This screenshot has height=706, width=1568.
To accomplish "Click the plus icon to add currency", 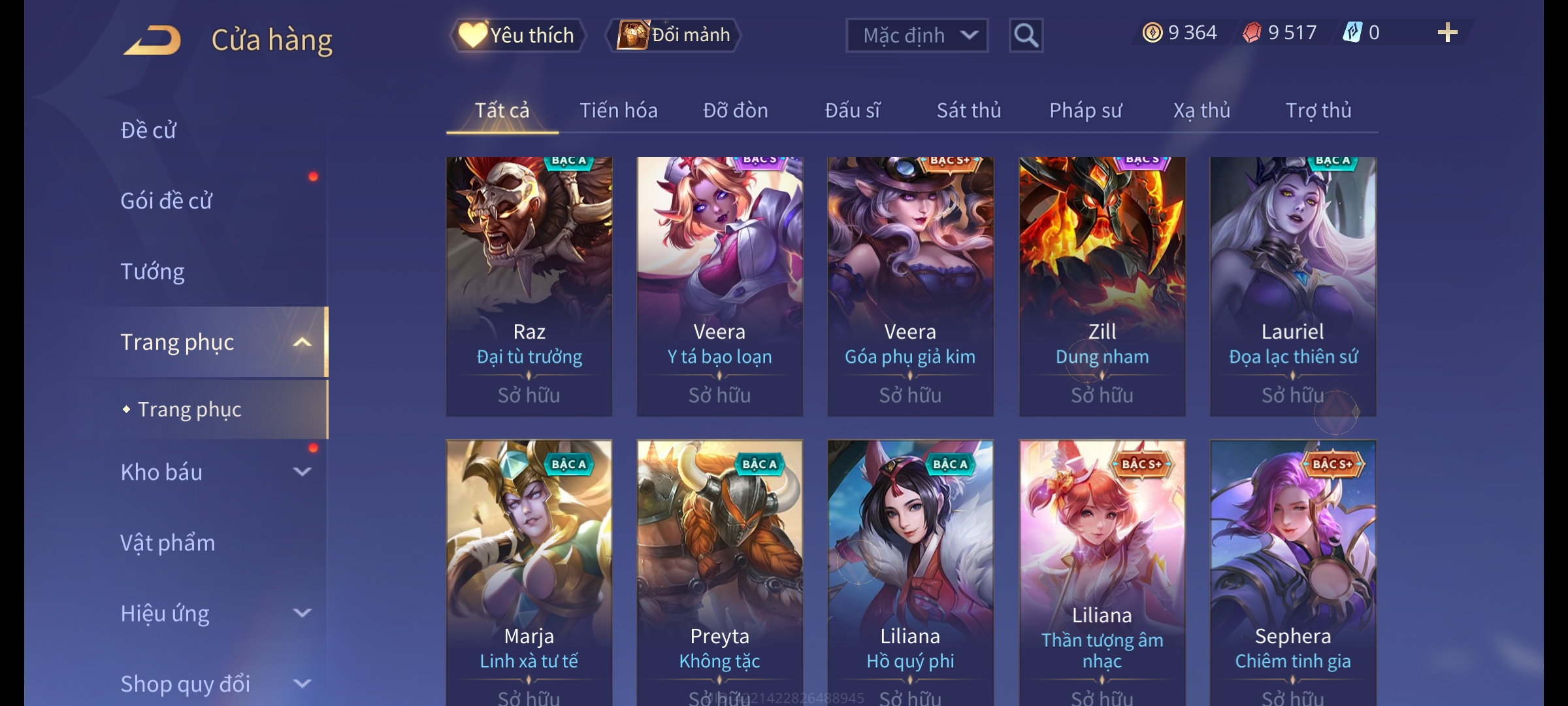I will (x=1448, y=32).
